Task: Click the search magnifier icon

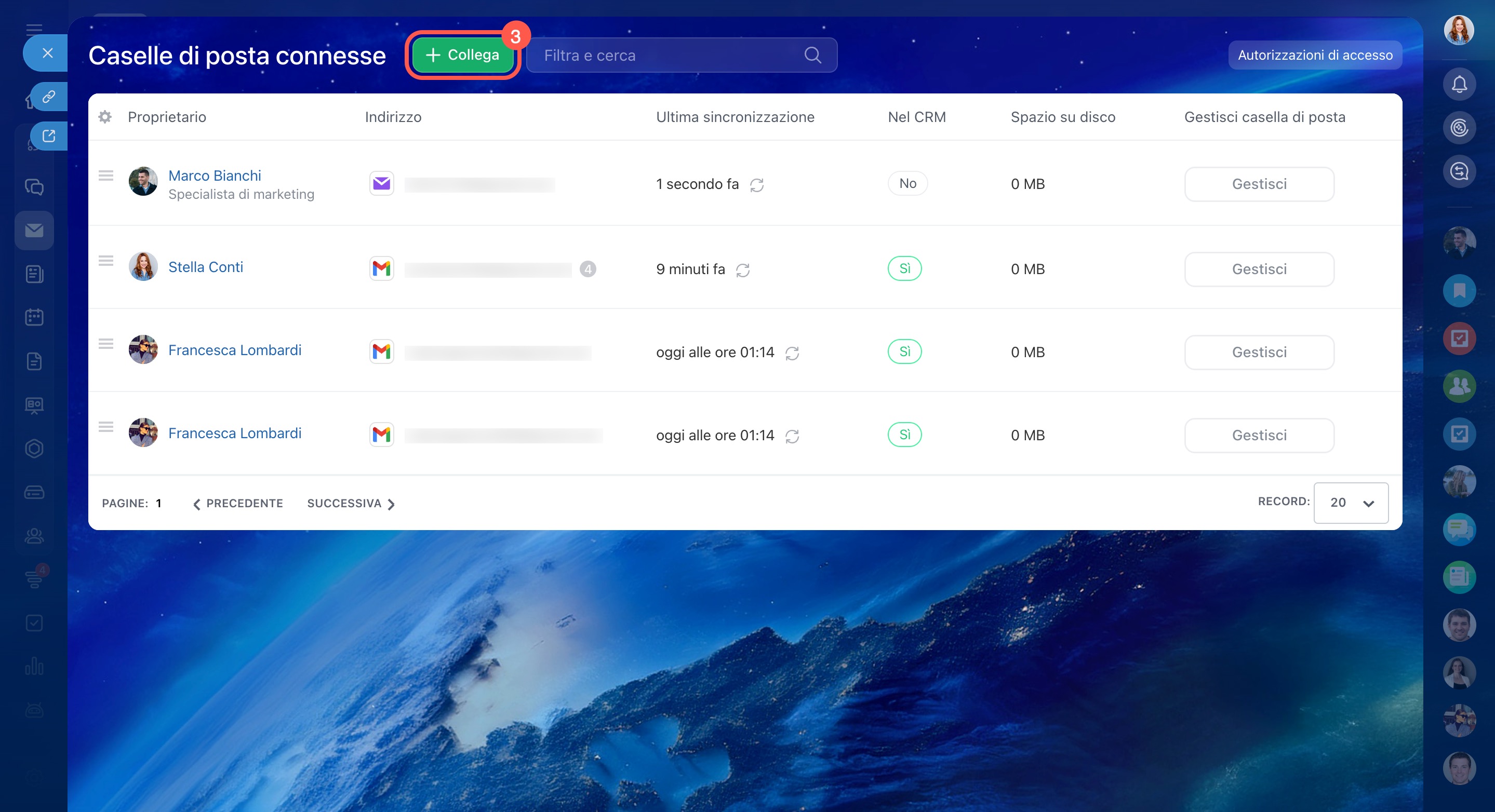Action: coord(812,55)
